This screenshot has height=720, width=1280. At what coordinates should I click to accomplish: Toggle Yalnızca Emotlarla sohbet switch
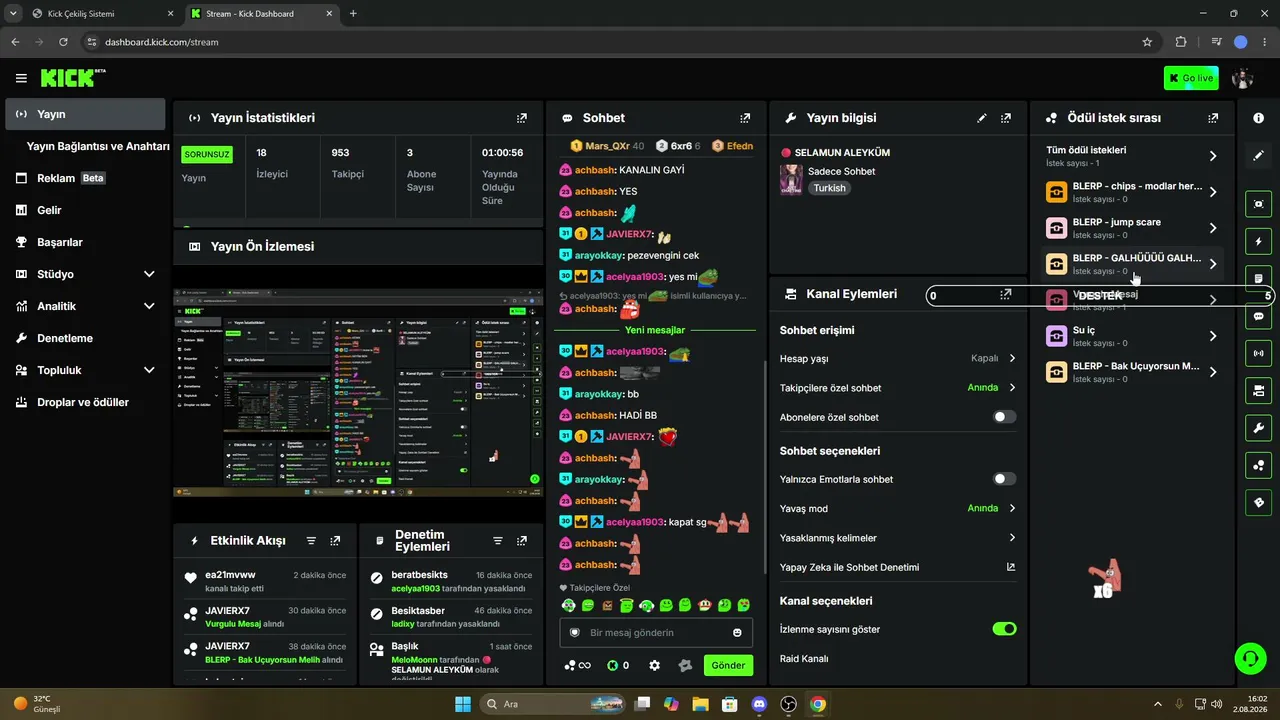1004,479
